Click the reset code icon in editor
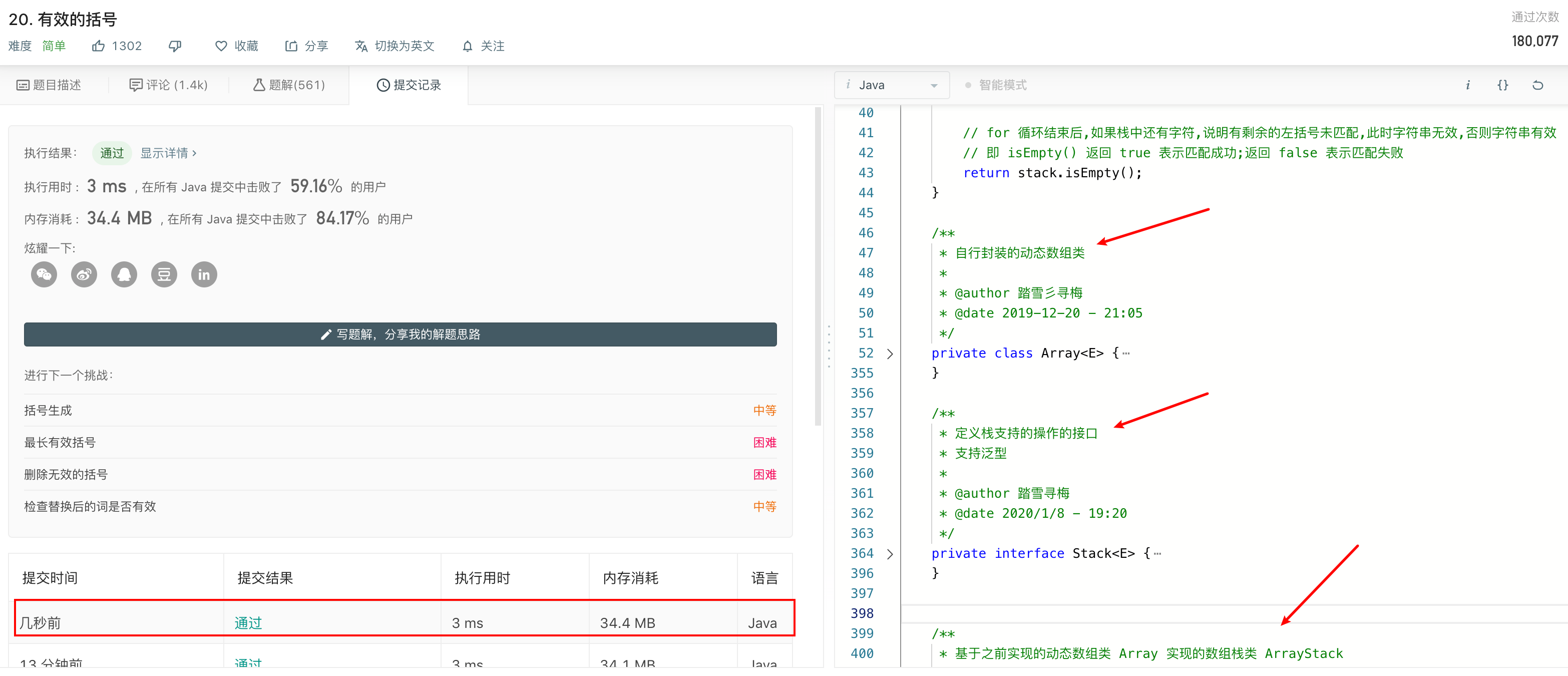Image resolution: width=1568 pixels, height=676 pixels. click(1537, 85)
